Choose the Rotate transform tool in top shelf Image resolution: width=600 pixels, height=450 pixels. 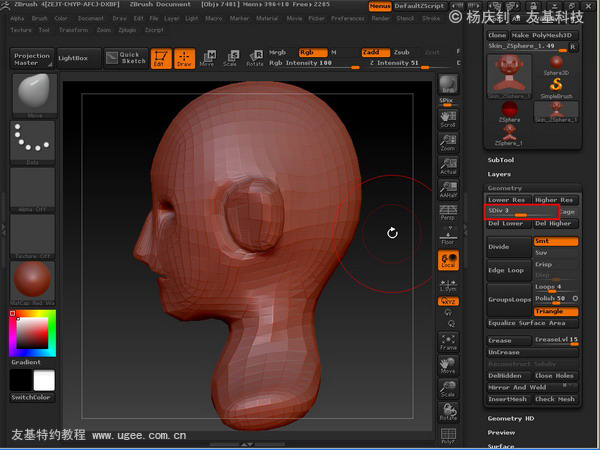click(254, 59)
